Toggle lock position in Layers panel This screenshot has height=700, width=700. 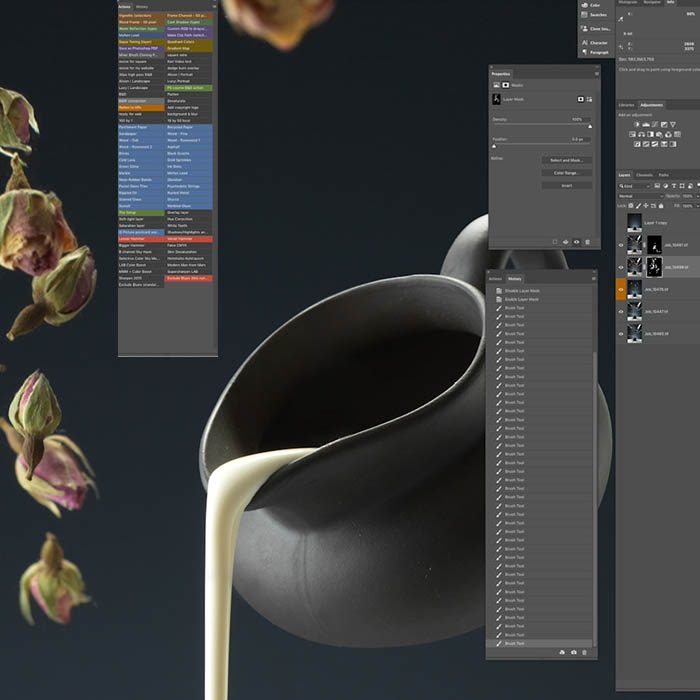click(x=646, y=206)
